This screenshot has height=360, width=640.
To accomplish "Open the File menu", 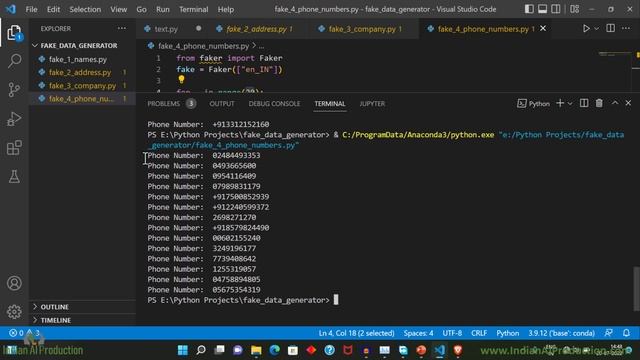I will pyautogui.click(x=31, y=9).
